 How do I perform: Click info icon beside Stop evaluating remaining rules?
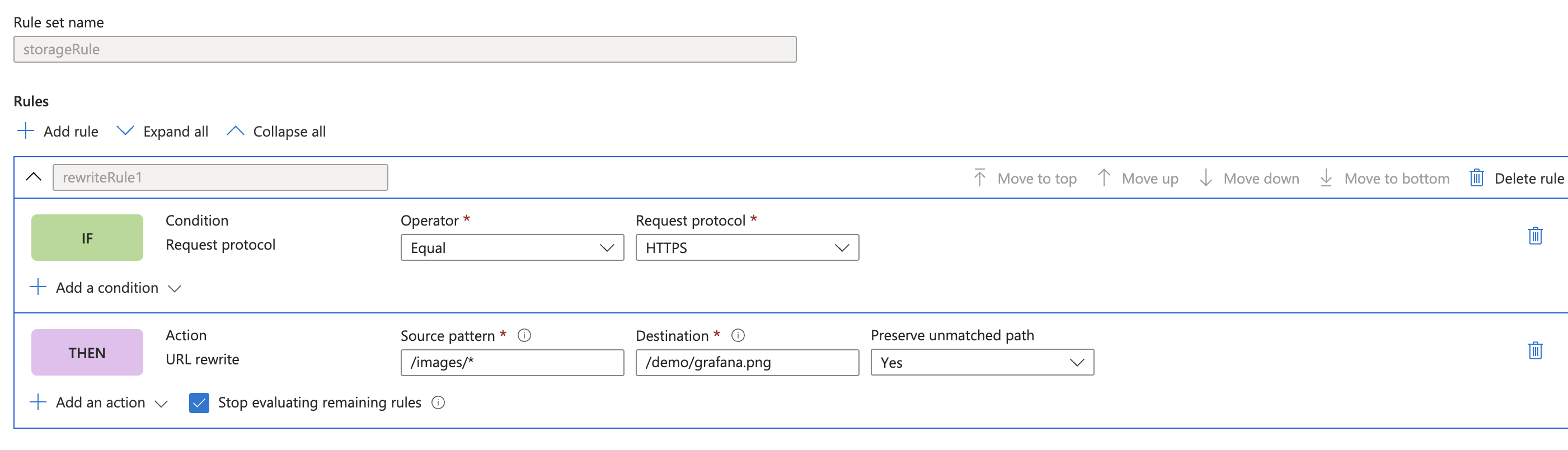click(438, 402)
